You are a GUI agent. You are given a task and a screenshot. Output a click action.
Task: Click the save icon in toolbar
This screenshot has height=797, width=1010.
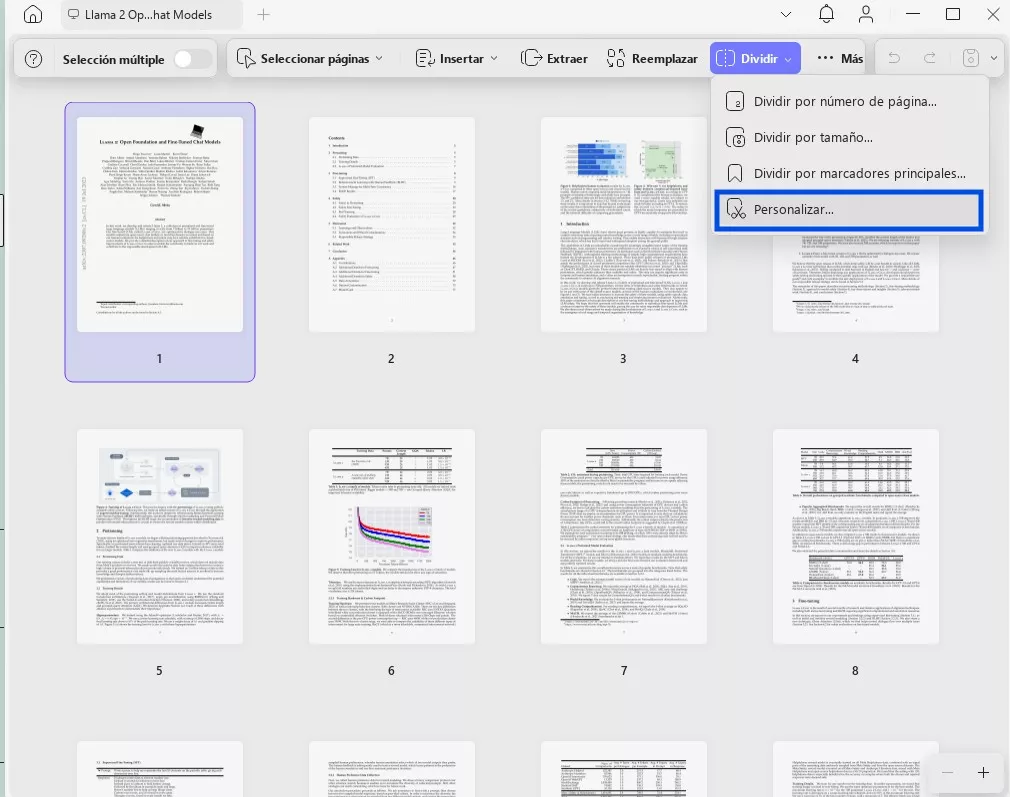(971, 59)
